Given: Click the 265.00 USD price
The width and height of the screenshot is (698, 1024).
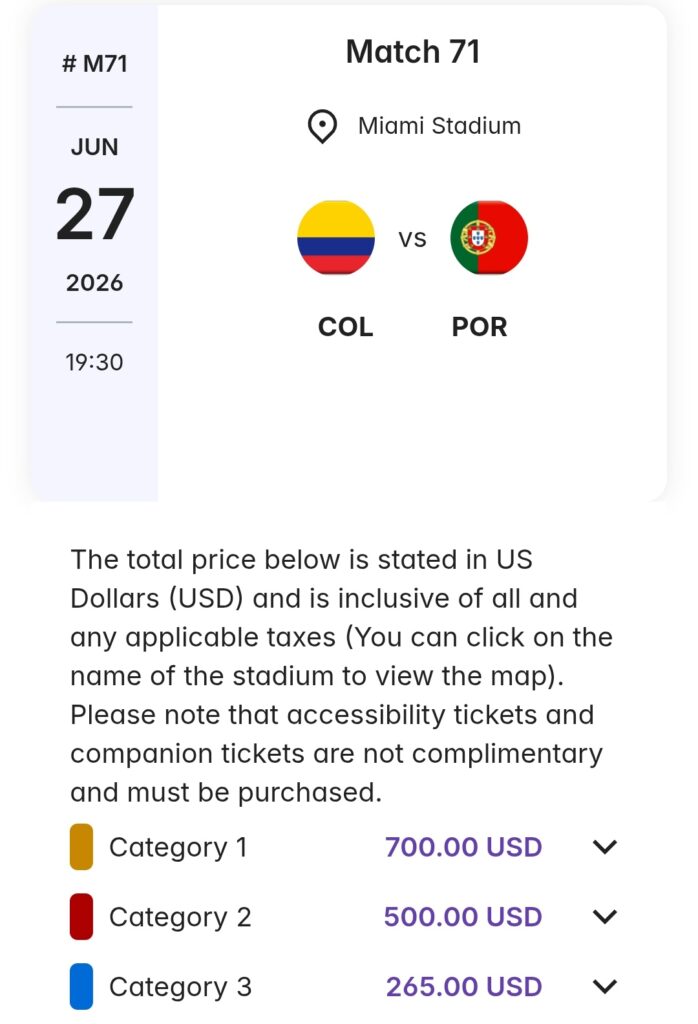Looking at the screenshot, I should (464, 987).
